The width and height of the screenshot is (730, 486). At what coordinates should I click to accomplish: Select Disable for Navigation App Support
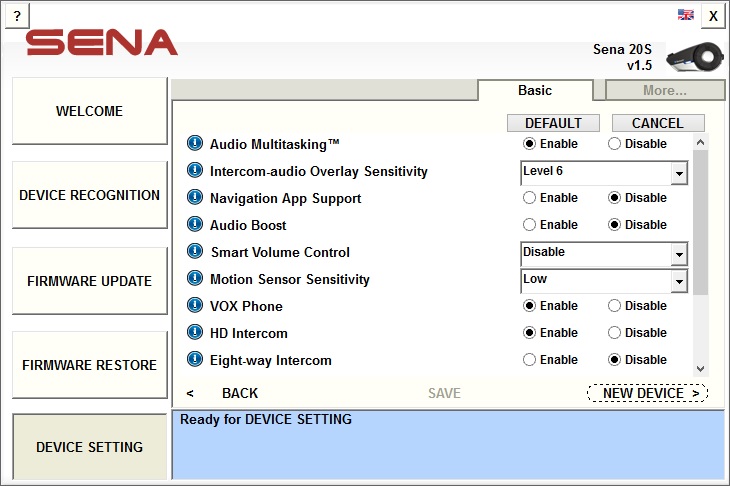point(637,198)
